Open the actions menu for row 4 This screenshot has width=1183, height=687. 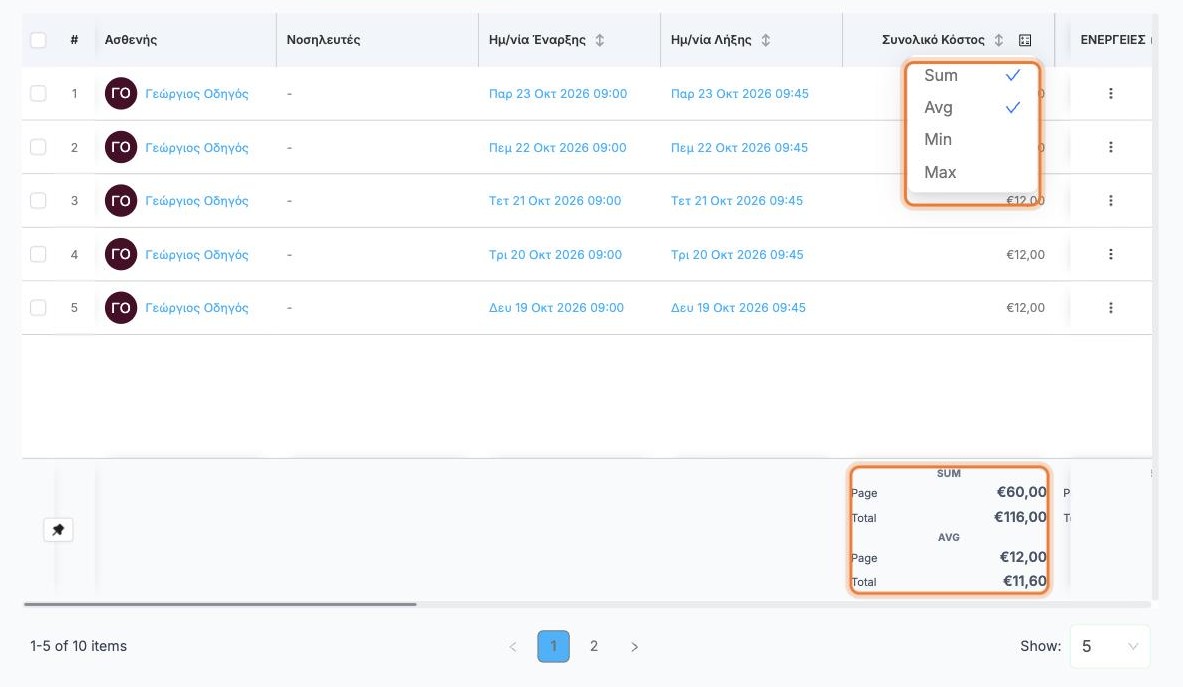coord(1111,254)
